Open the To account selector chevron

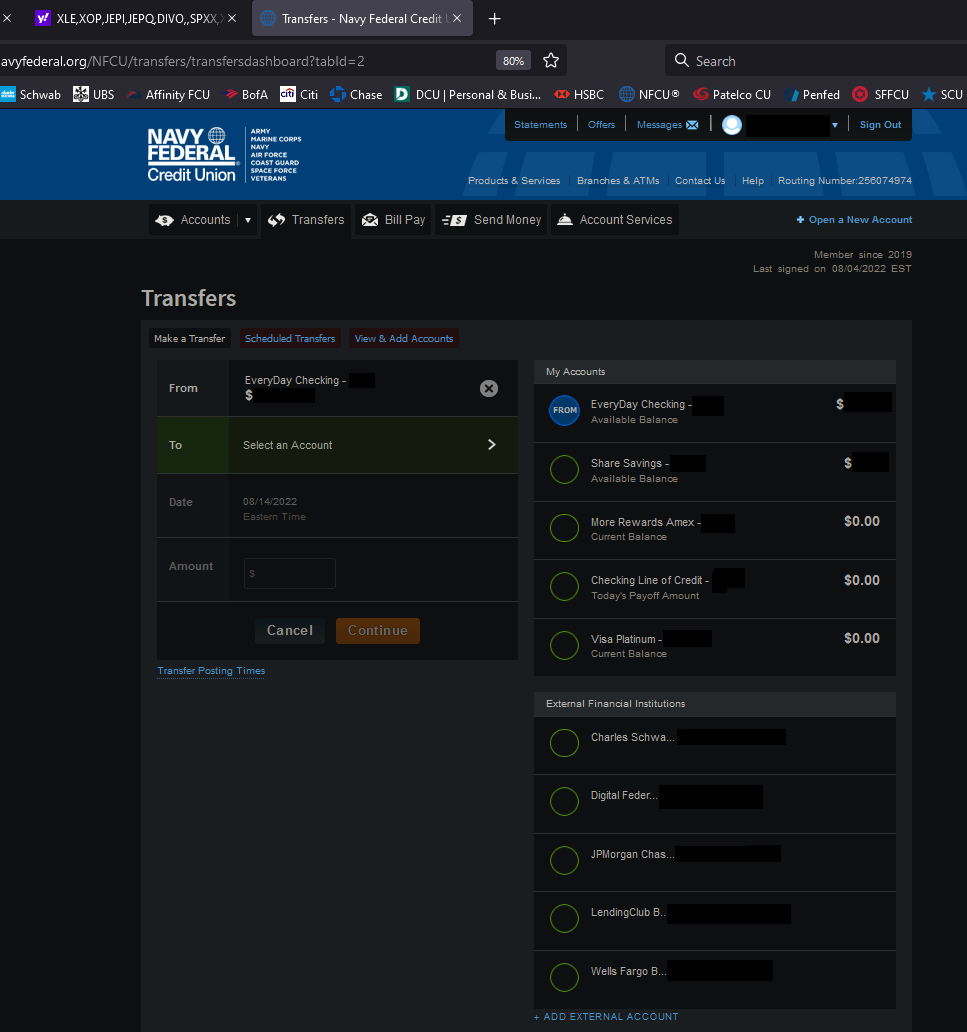coord(491,445)
